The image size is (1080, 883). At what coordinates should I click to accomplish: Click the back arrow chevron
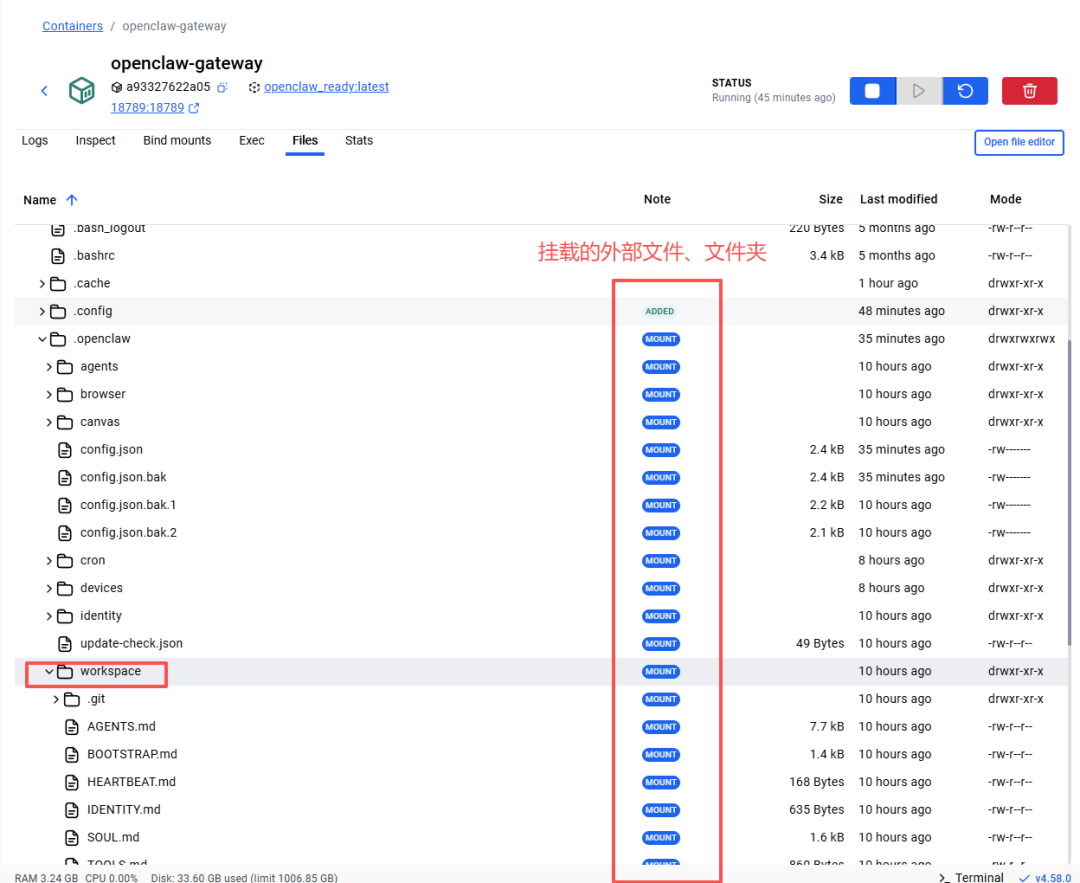44,91
